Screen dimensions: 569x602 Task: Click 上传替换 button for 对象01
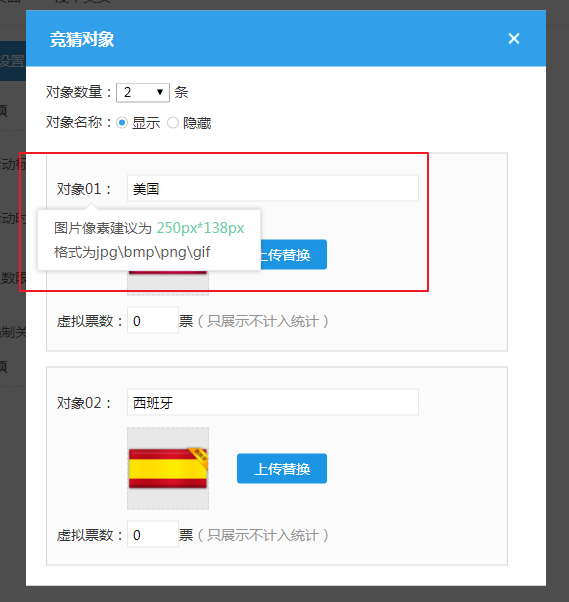pyautogui.click(x=294, y=255)
